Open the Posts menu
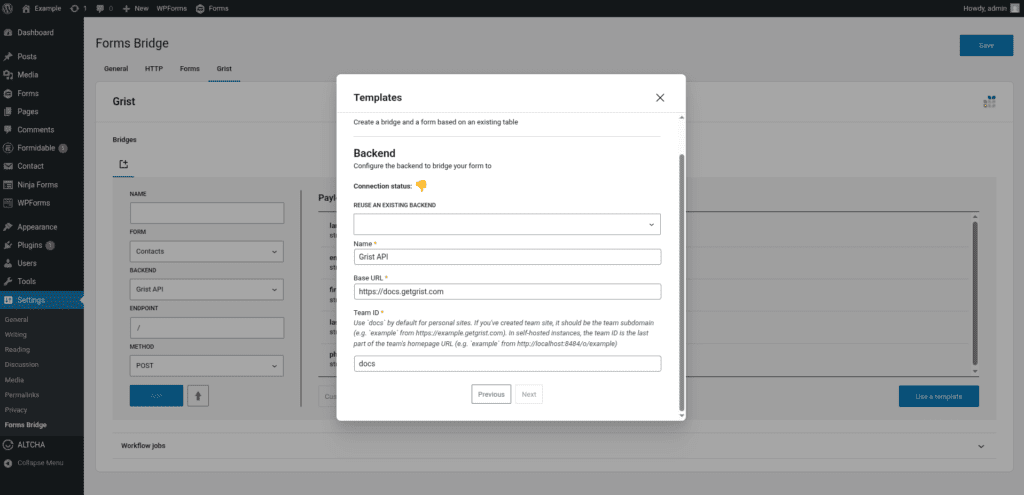This screenshot has width=1024, height=495. click(x=42, y=57)
